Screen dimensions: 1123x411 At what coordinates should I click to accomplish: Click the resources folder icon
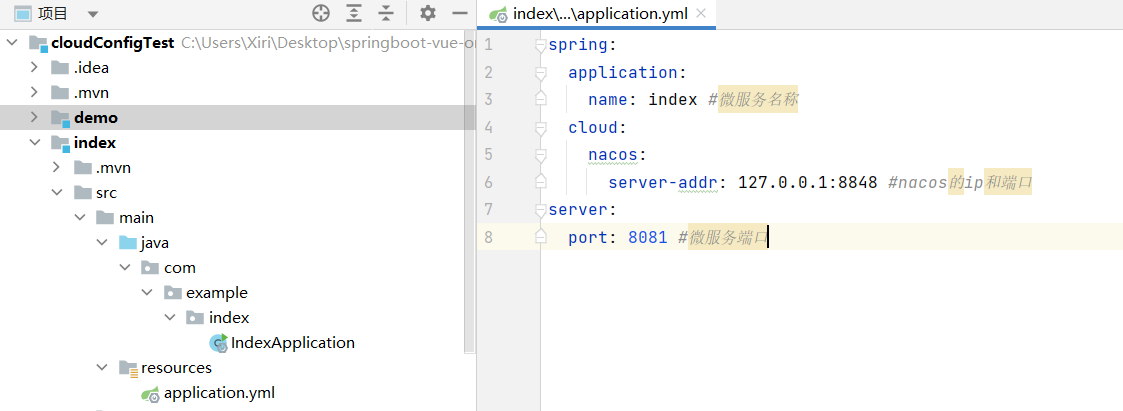tap(128, 369)
